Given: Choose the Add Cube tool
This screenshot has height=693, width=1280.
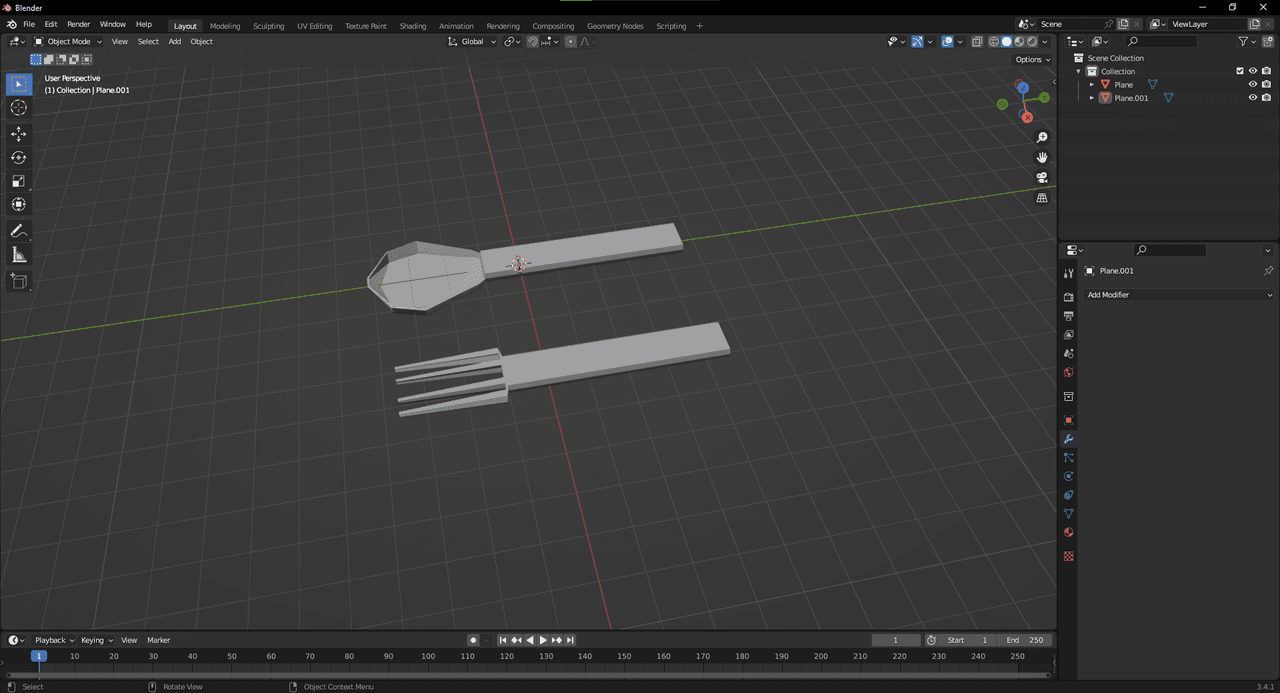Looking at the screenshot, I should click(x=18, y=282).
